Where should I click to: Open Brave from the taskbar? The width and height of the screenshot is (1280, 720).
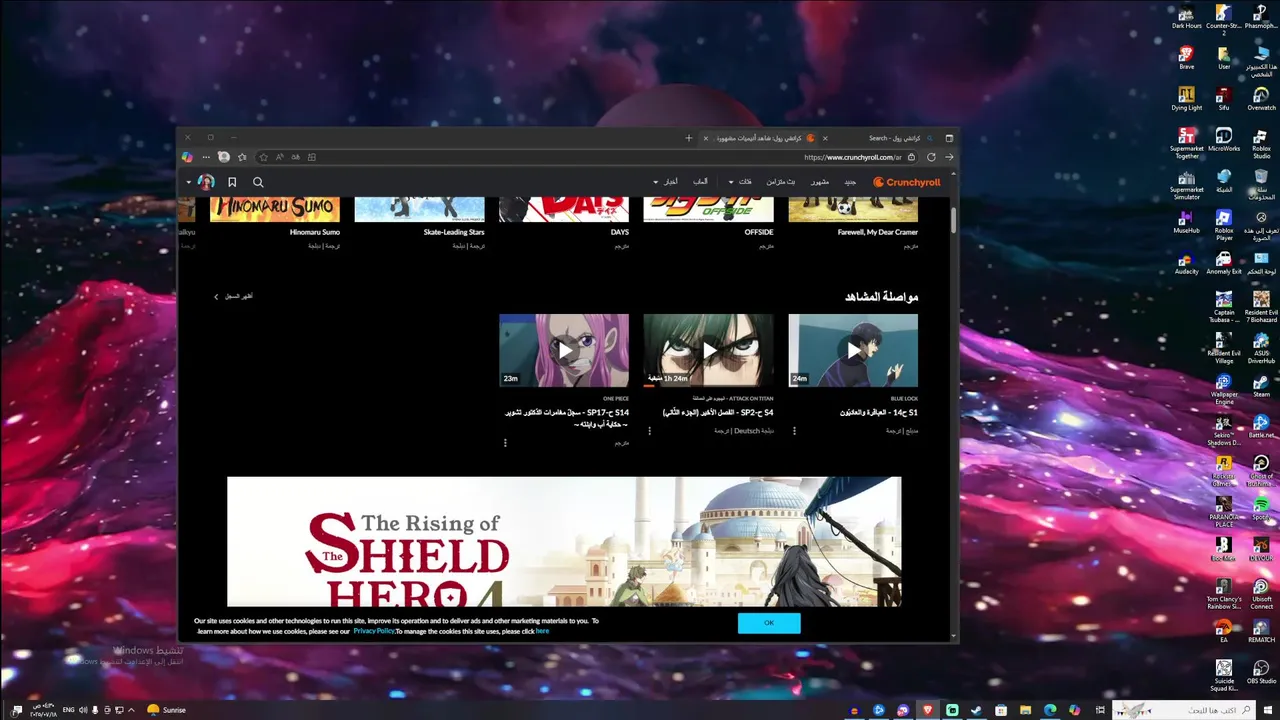928,710
